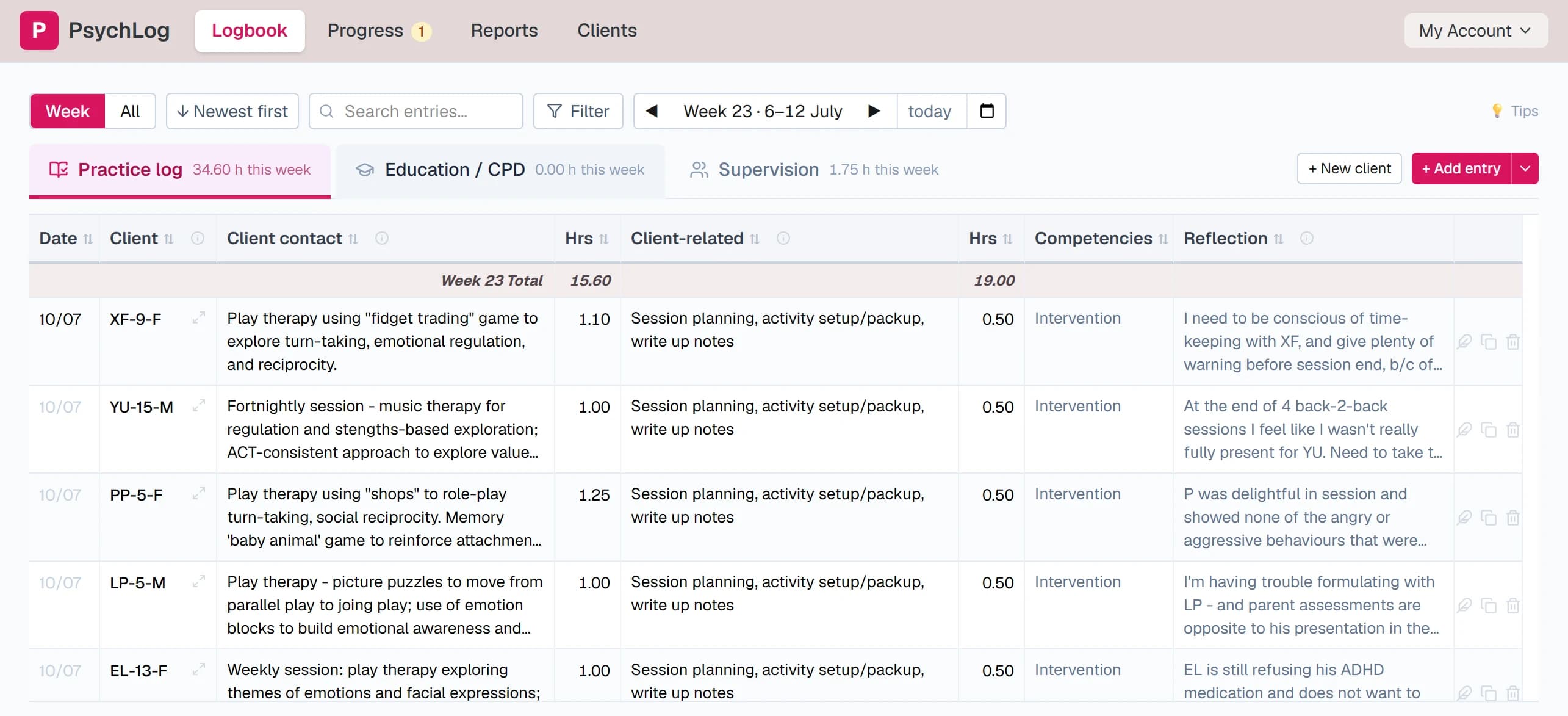Jump to today
This screenshot has width=1568, height=716.
930,111
